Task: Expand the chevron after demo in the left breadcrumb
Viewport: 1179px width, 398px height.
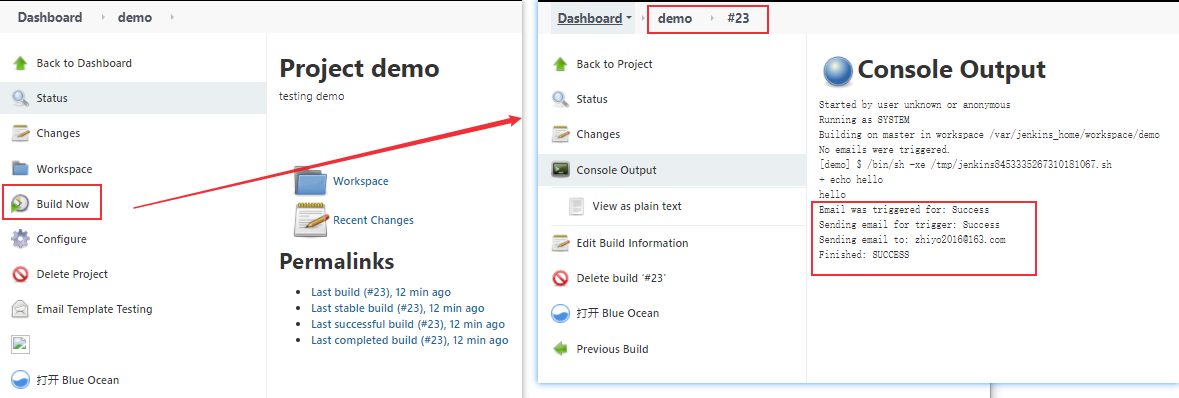Action: tap(172, 18)
